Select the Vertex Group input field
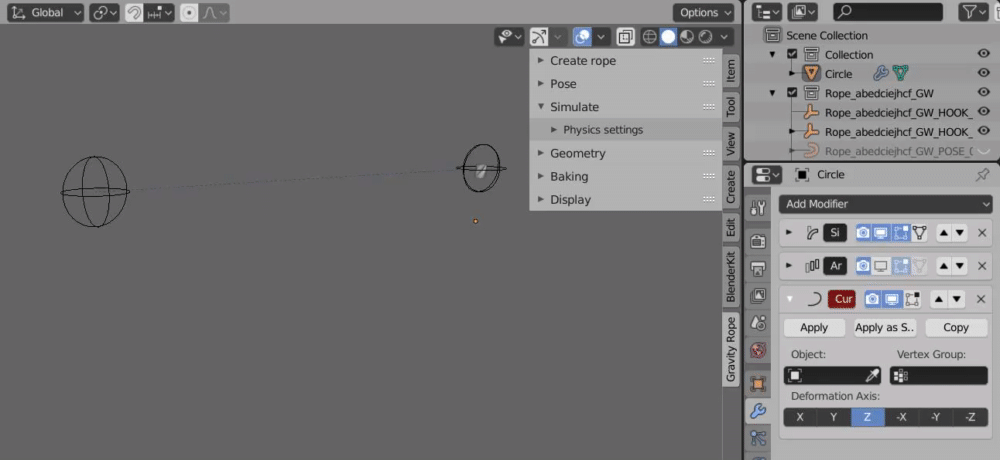Screen dimensions: 1000x460 [x=939, y=376]
